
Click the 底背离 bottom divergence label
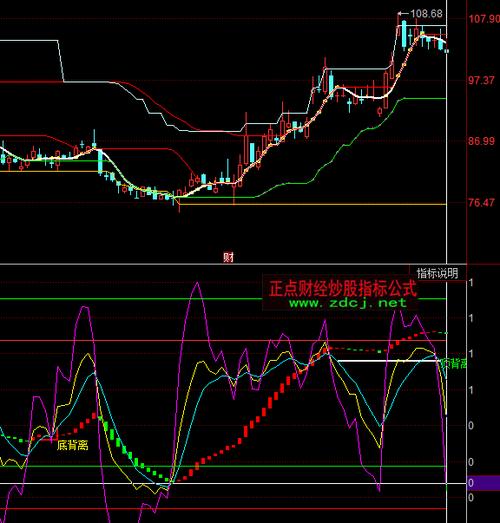[x=72, y=445]
